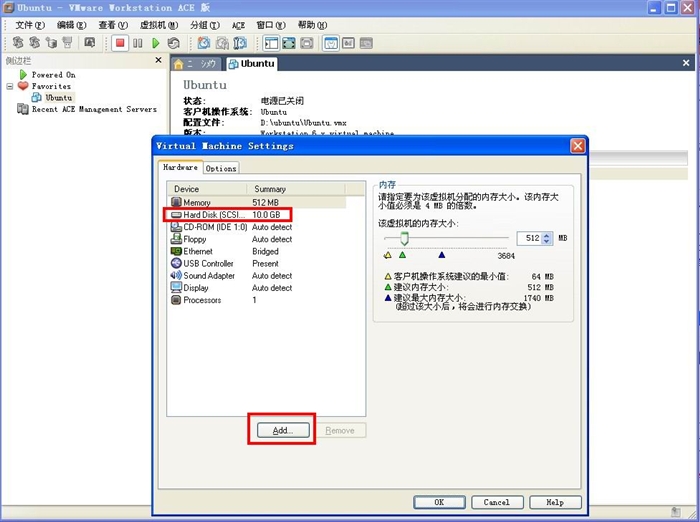Screen dimensions: 700x522
Task: Click the Reset virtual machine toolbar icon
Action: (173, 43)
